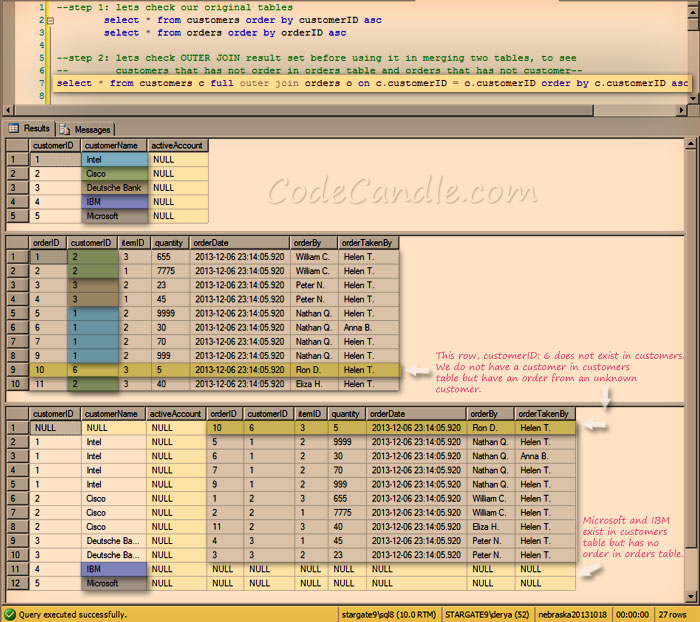700x622 pixels.
Task: Click the Messages tab document icon
Action: [65, 129]
